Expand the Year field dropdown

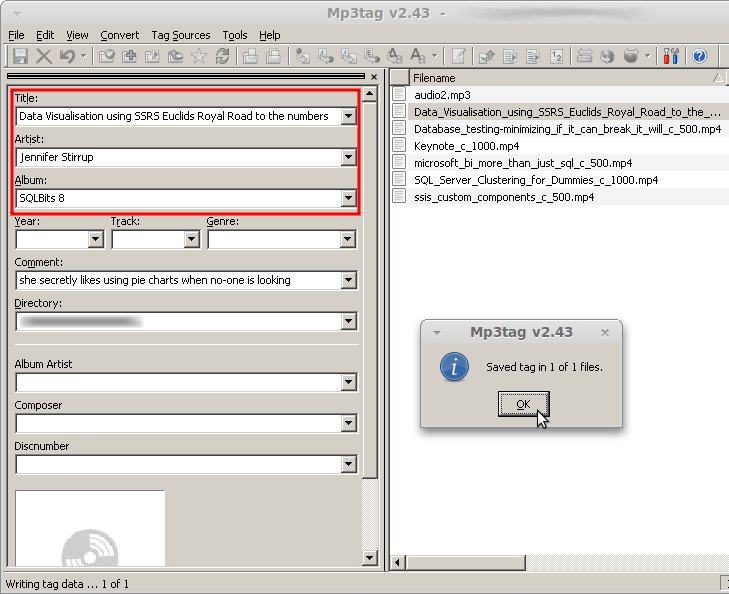coord(96,239)
